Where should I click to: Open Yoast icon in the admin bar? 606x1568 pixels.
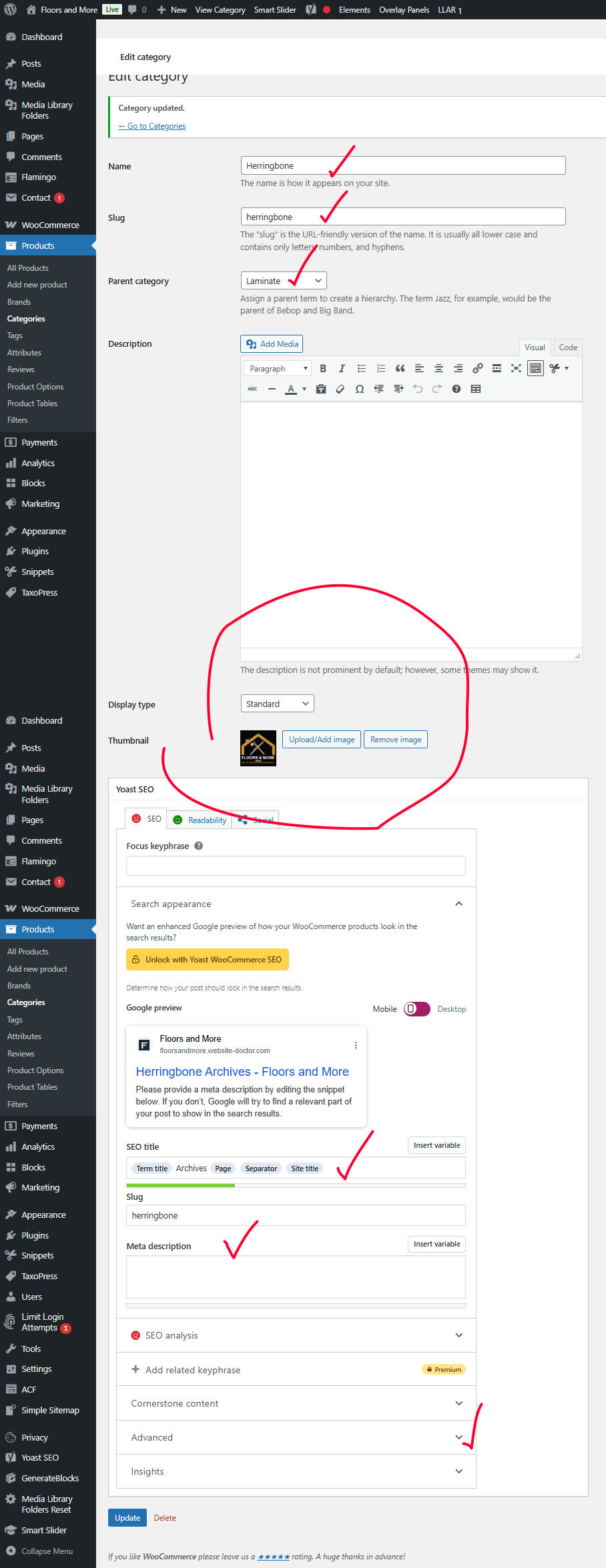(x=311, y=9)
